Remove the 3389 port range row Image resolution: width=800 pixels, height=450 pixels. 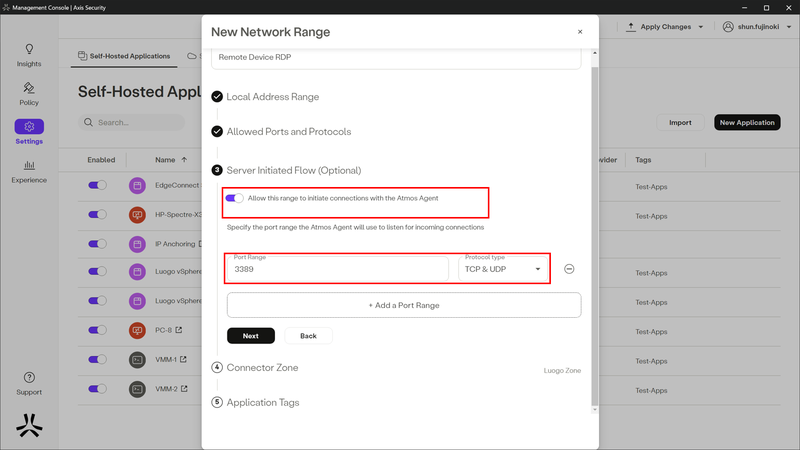click(x=569, y=269)
